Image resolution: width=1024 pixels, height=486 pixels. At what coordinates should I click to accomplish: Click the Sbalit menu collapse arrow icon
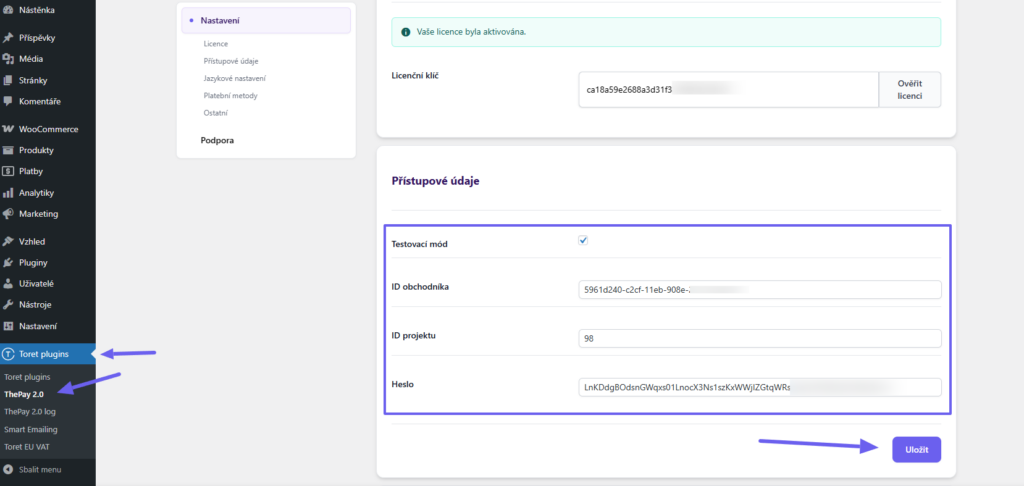8,469
